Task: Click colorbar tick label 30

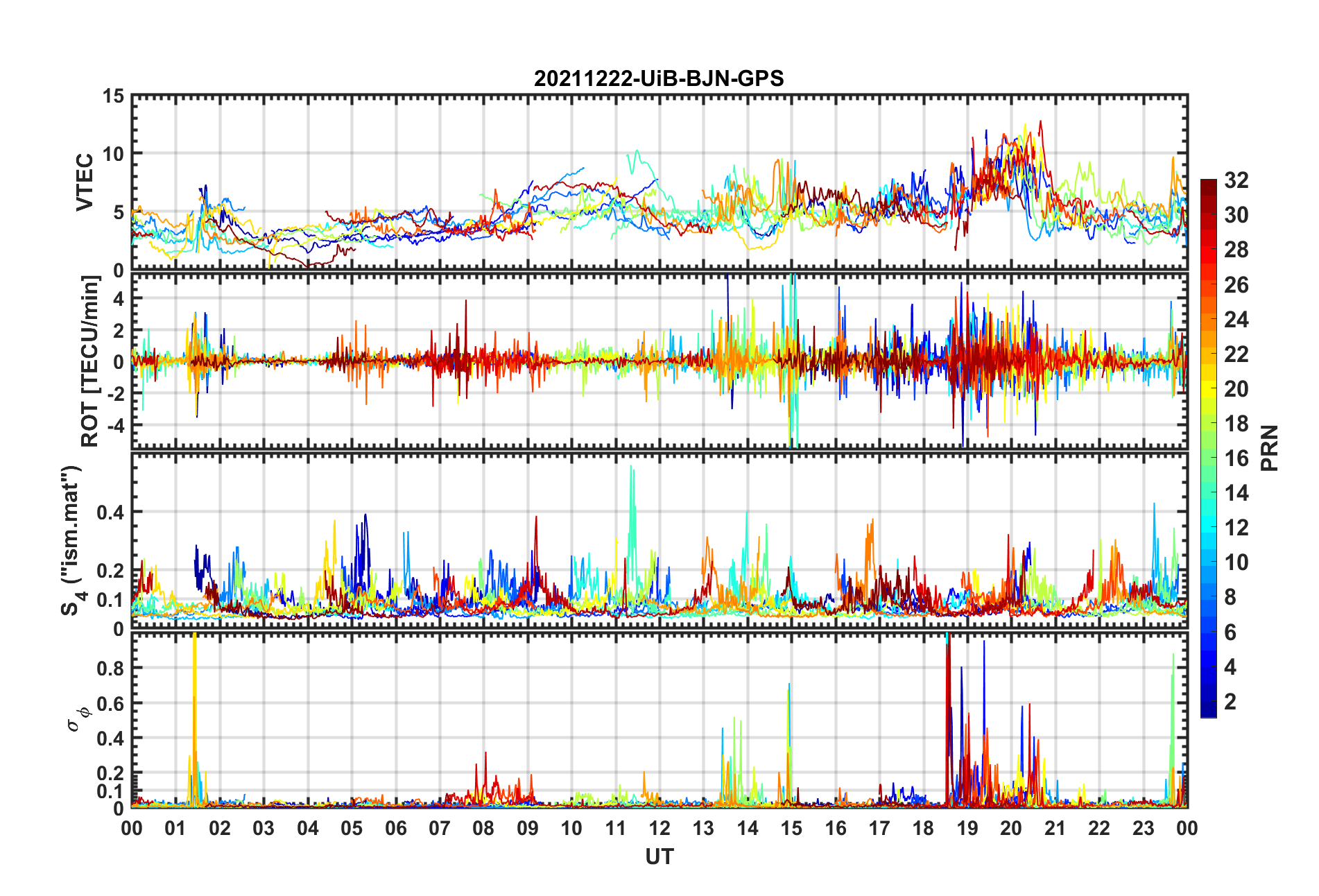Action: (1236, 215)
